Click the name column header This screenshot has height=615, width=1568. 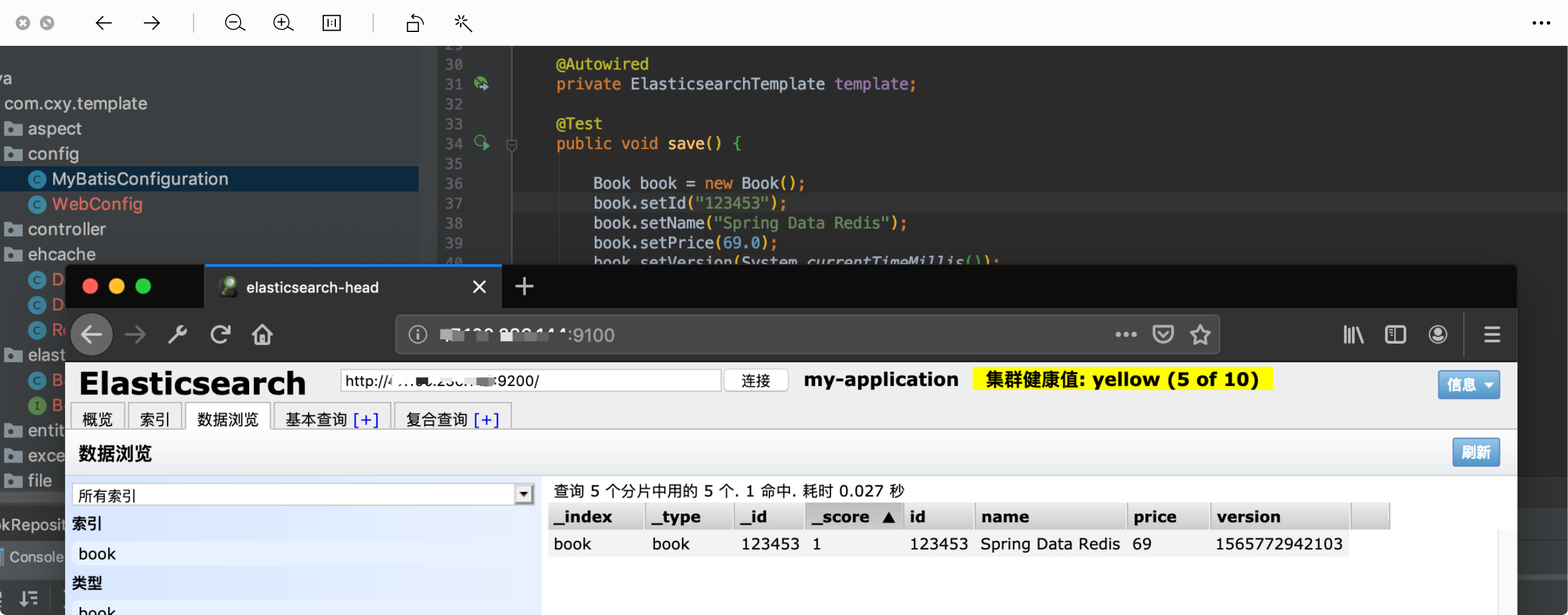tap(1051, 517)
